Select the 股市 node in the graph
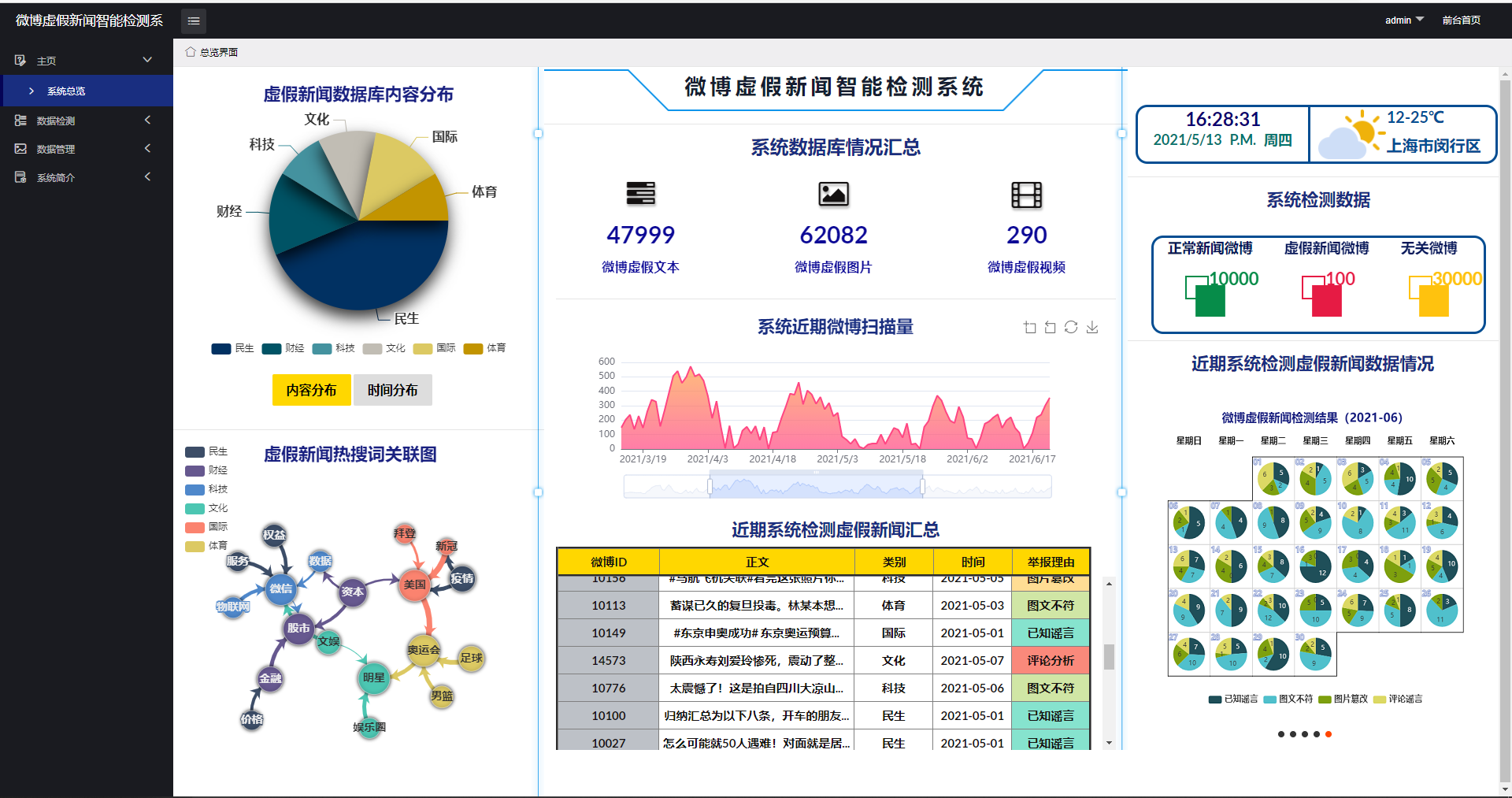Image resolution: width=1512 pixels, height=798 pixels. 298,628
